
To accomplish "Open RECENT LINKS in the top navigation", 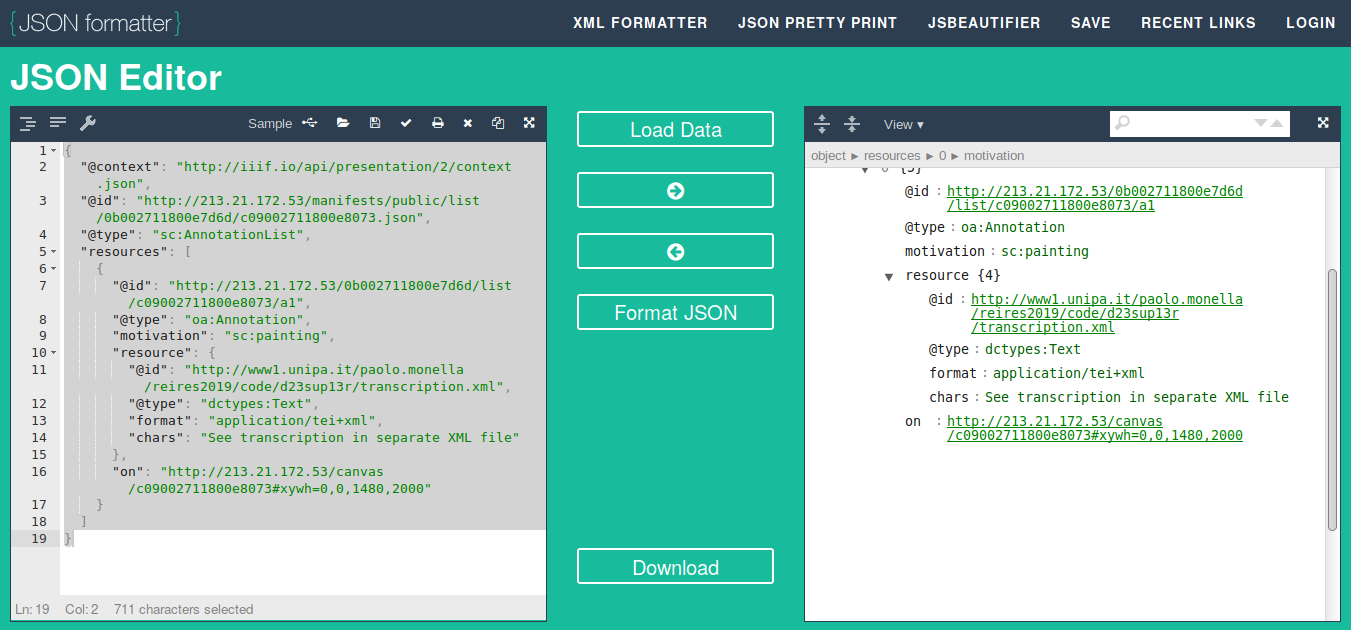I will coord(1198,23).
